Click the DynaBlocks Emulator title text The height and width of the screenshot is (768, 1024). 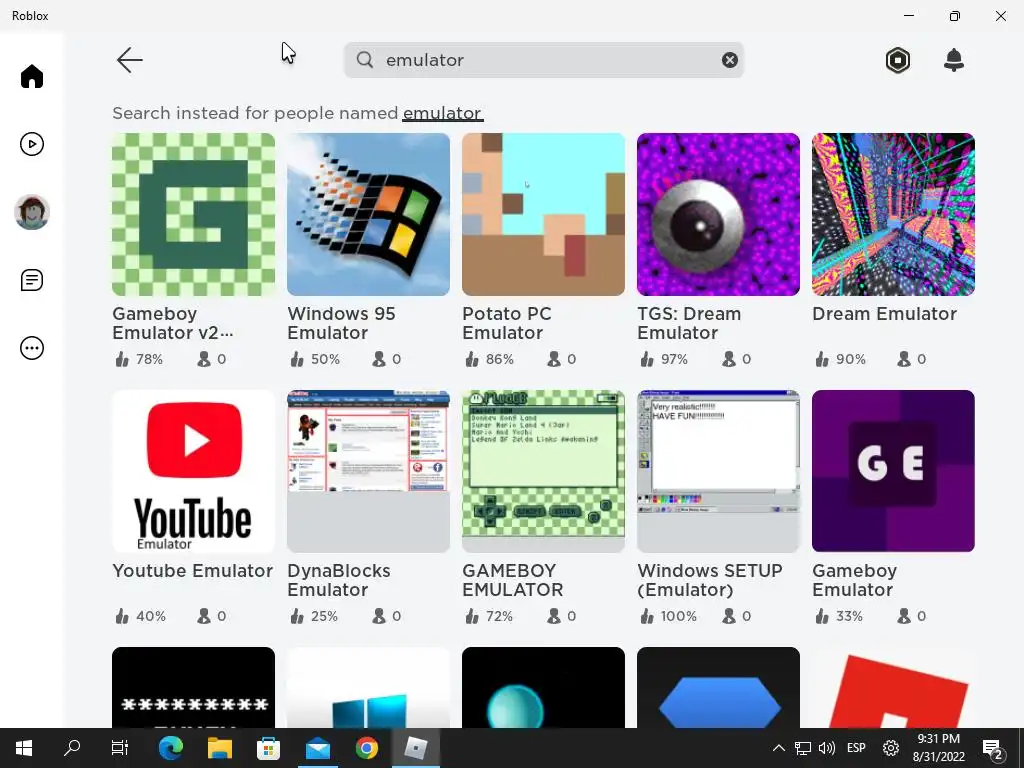coord(339,580)
